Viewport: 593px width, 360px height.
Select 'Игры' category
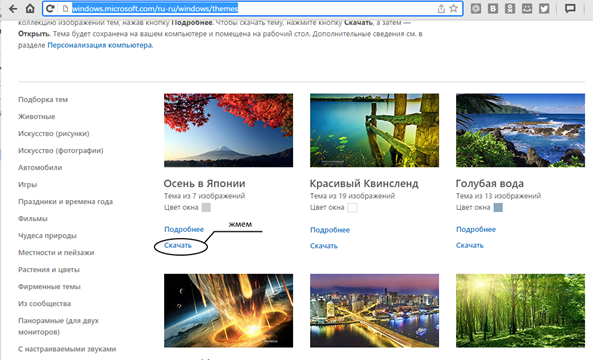coord(28,185)
